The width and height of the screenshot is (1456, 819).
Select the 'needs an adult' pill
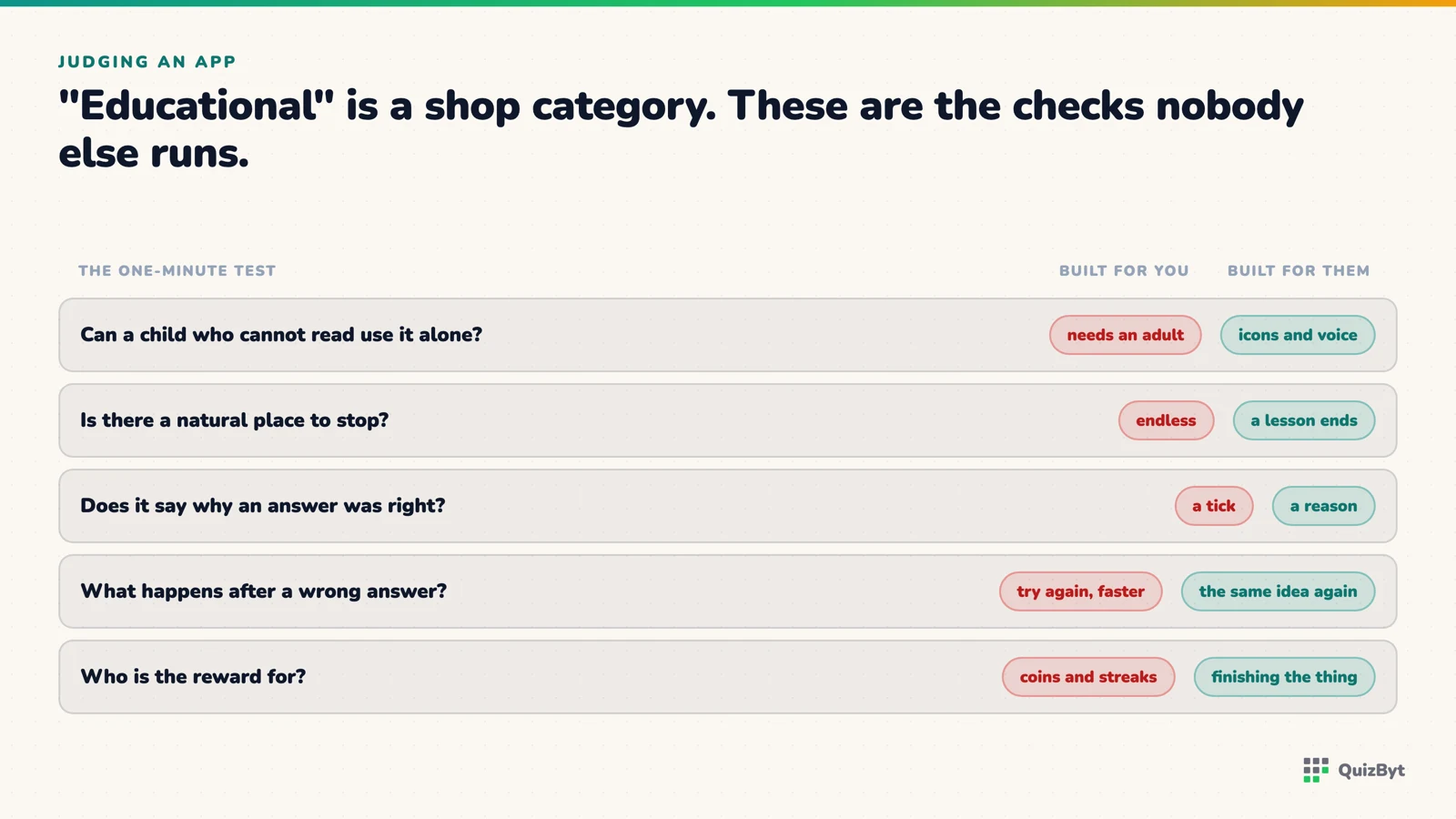pyautogui.click(x=1125, y=335)
